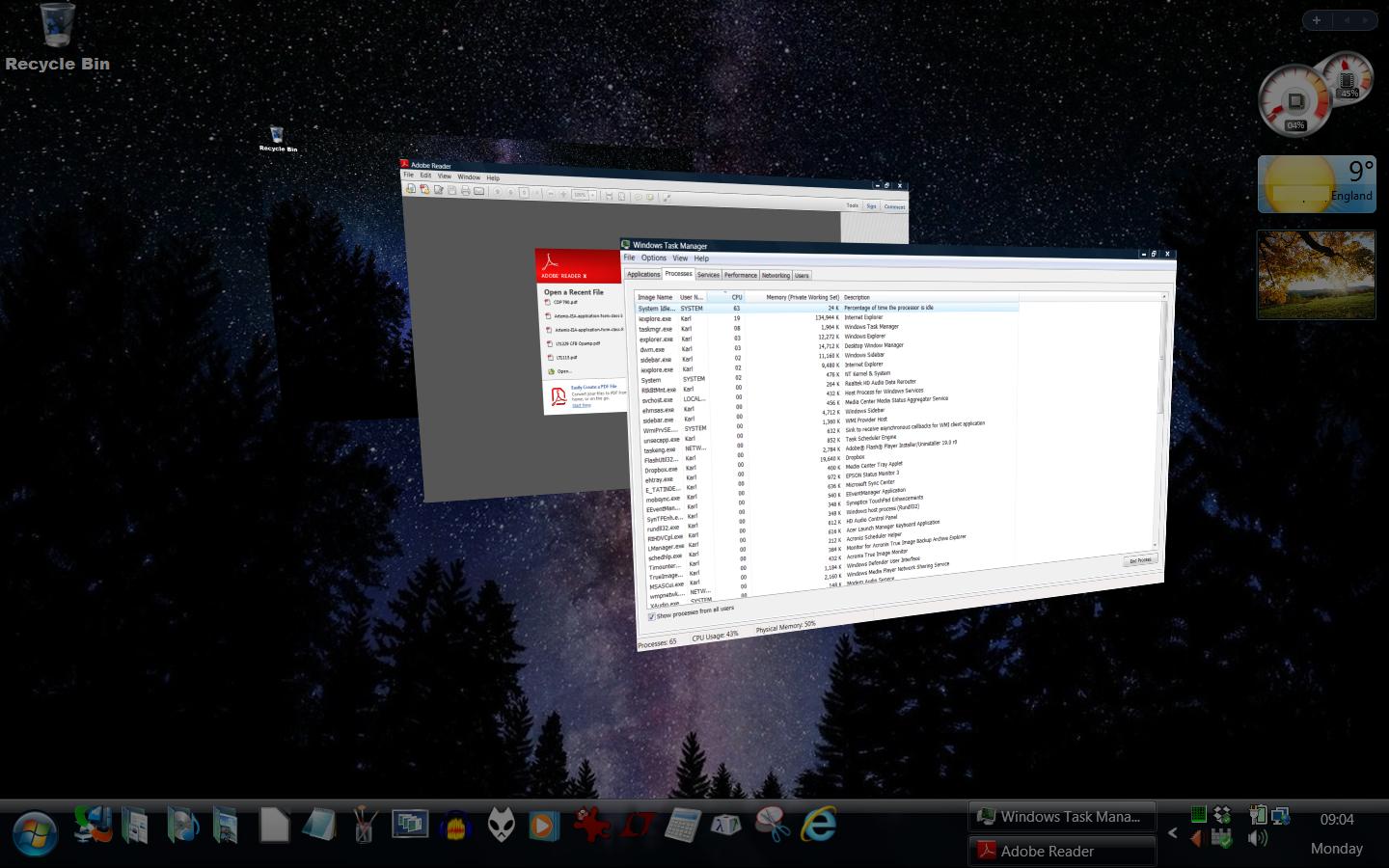Click the Dropbox tray icon
The height and width of the screenshot is (868, 1389).
click(1222, 814)
